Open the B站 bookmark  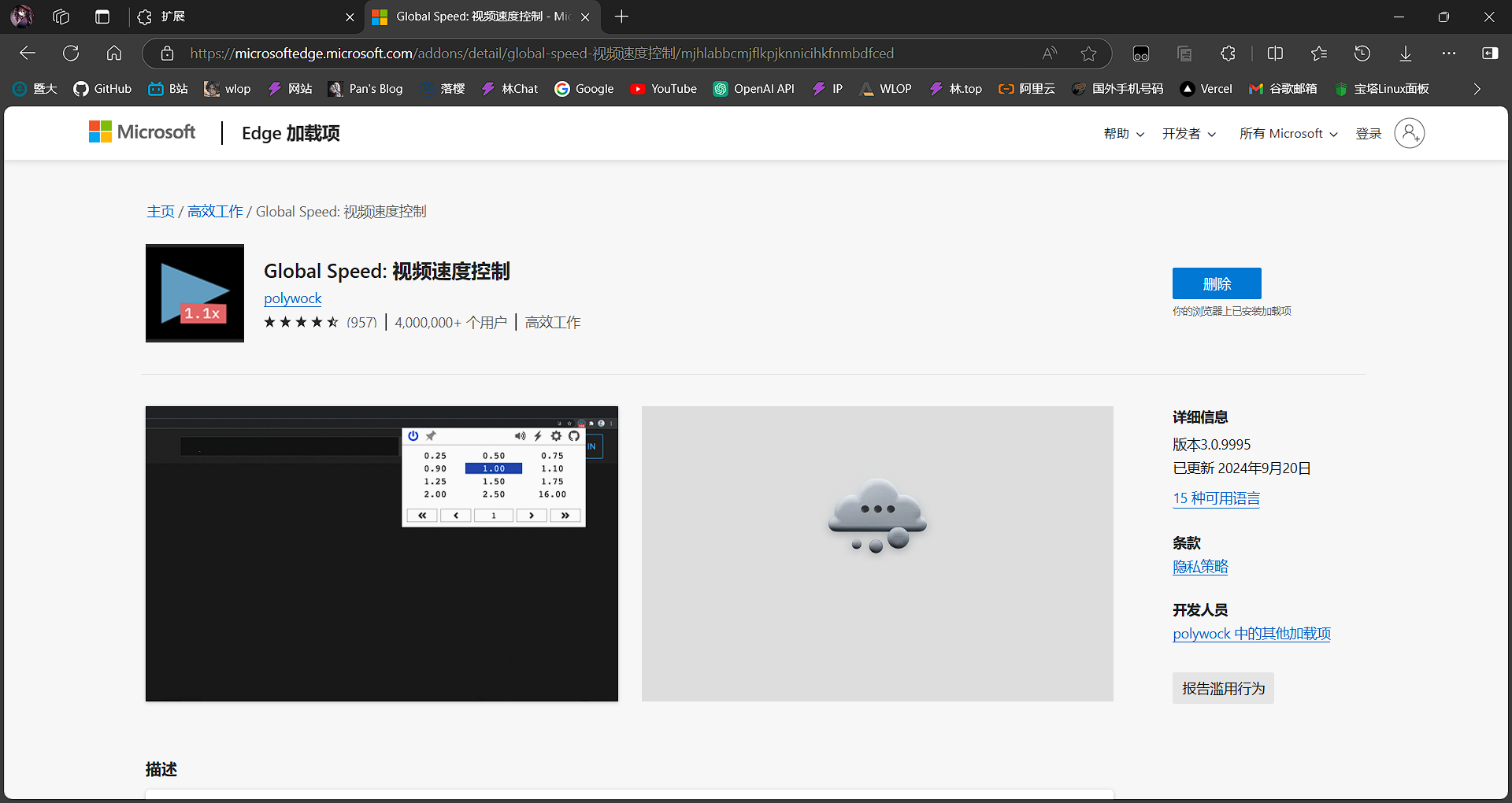(x=168, y=89)
